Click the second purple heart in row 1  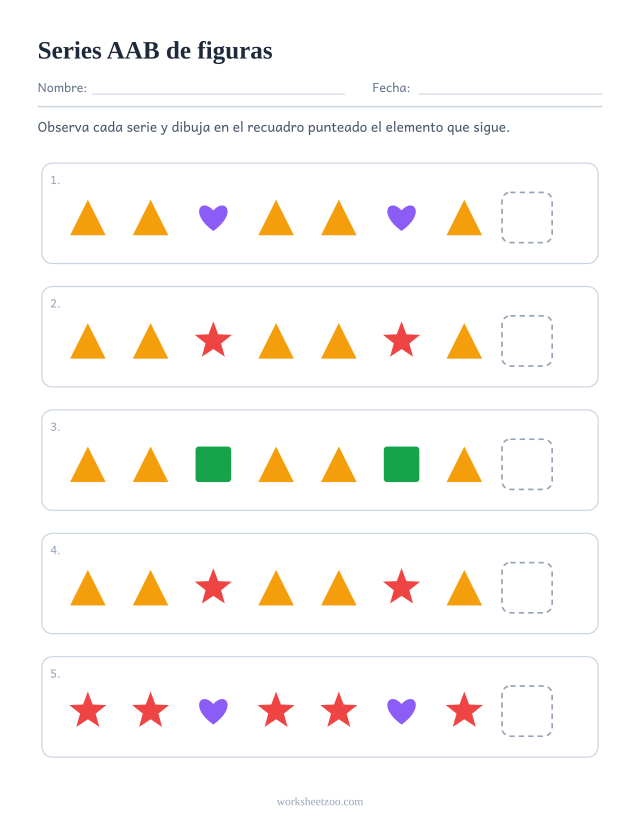pos(401,218)
